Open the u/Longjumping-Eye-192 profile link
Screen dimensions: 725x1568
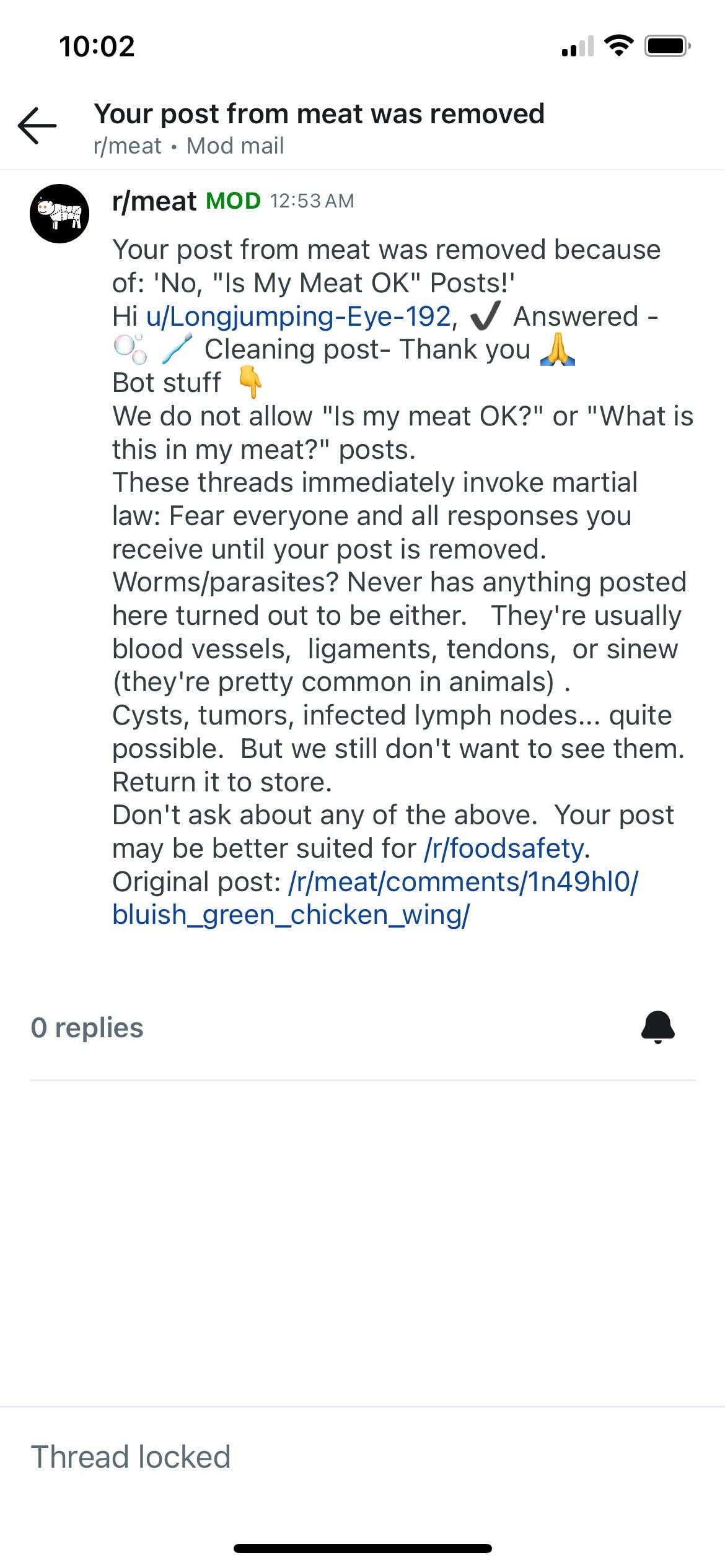click(299, 316)
